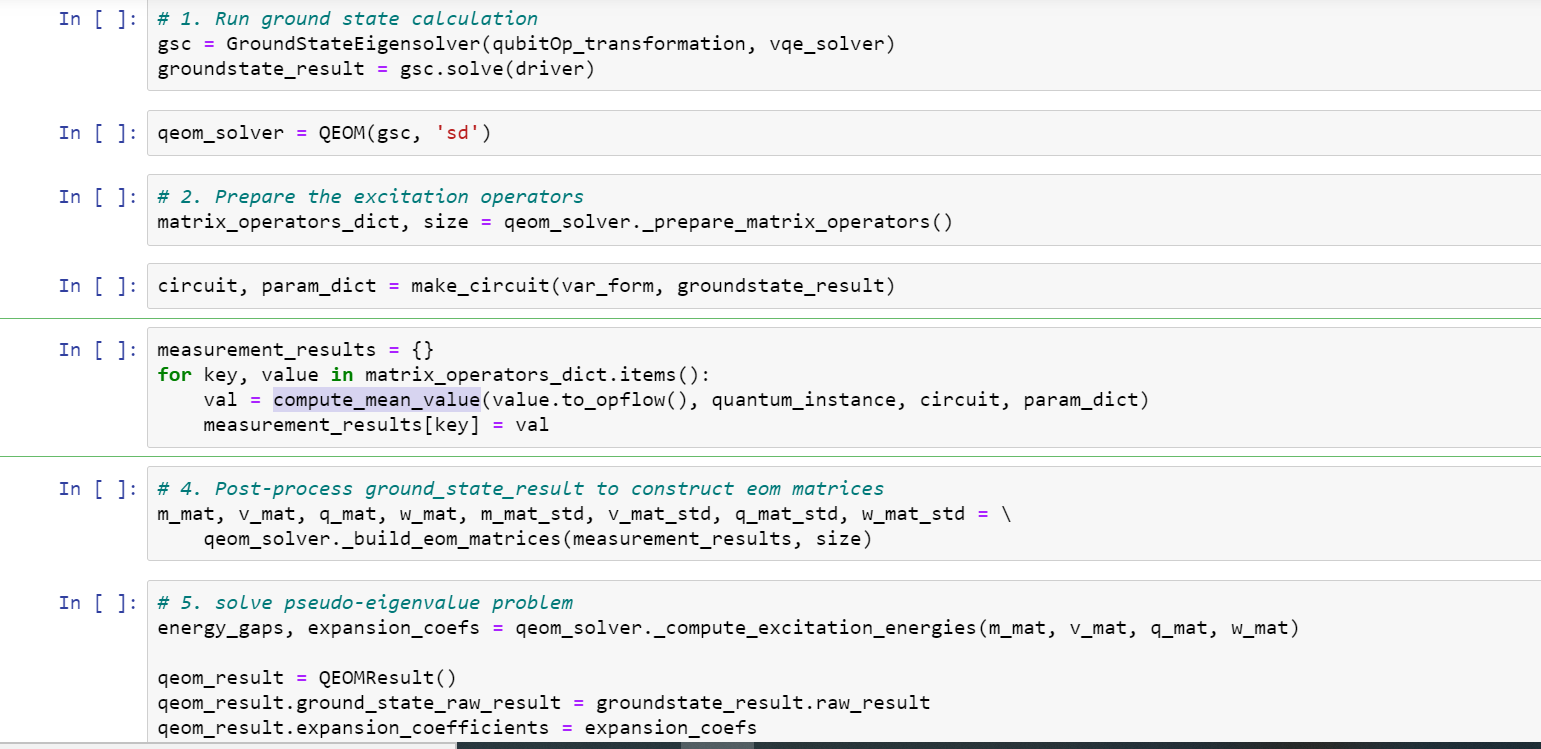Click the comment '# 5. solve pseudo-eigenvalue problem'
This screenshot has height=749, width=1541.
pos(366,603)
